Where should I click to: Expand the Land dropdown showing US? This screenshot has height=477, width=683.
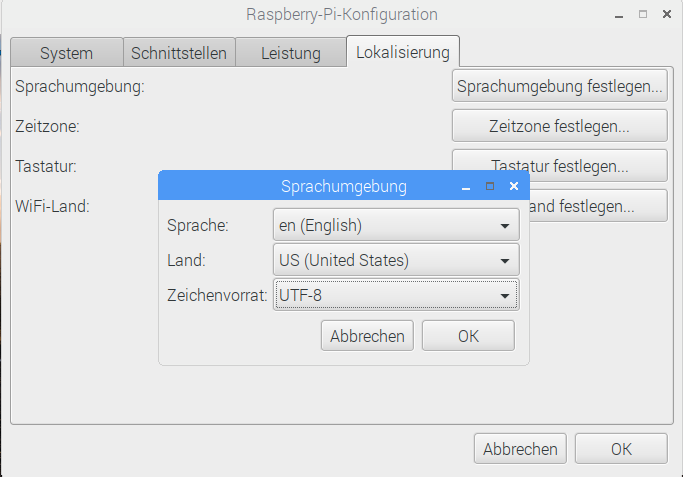click(x=395, y=260)
